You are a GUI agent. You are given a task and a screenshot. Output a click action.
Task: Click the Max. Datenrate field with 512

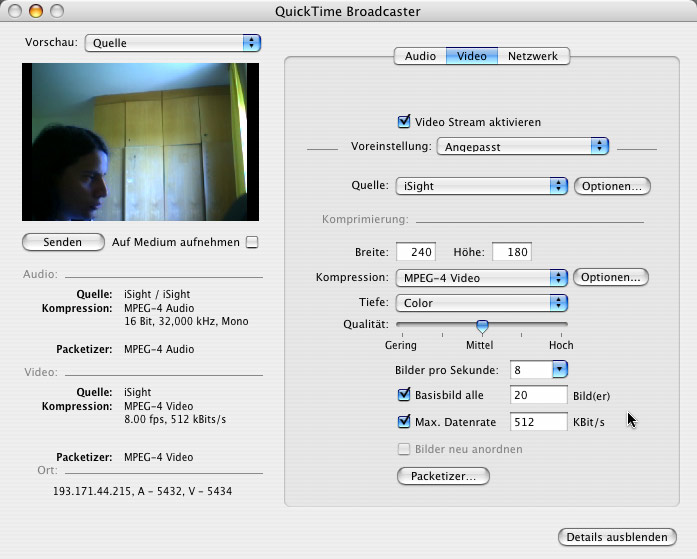pos(538,422)
